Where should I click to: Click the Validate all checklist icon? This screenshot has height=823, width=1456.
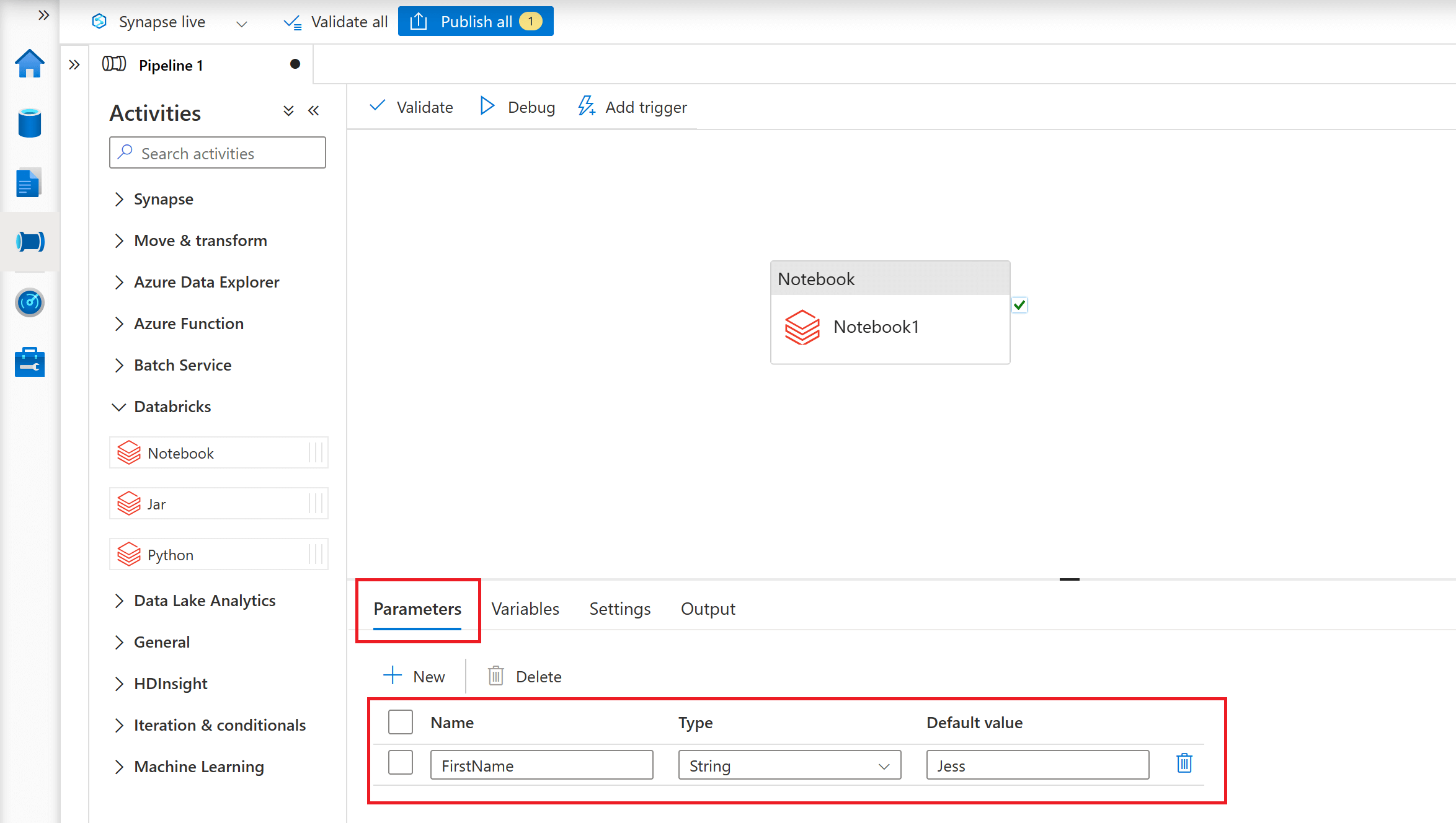point(293,22)
